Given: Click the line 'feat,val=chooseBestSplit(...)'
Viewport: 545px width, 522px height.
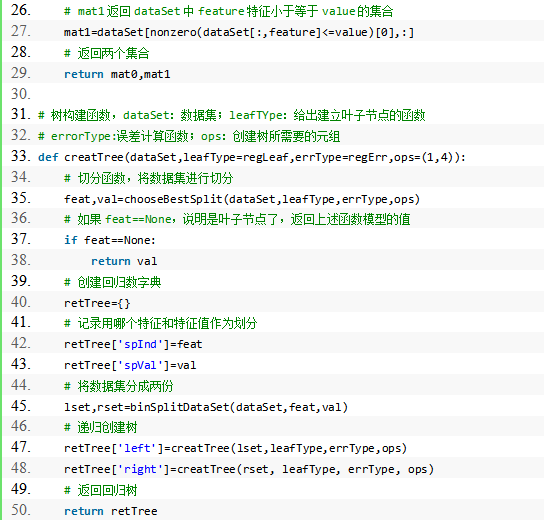Looking at the screenshot, I should [x=242, y=199].
